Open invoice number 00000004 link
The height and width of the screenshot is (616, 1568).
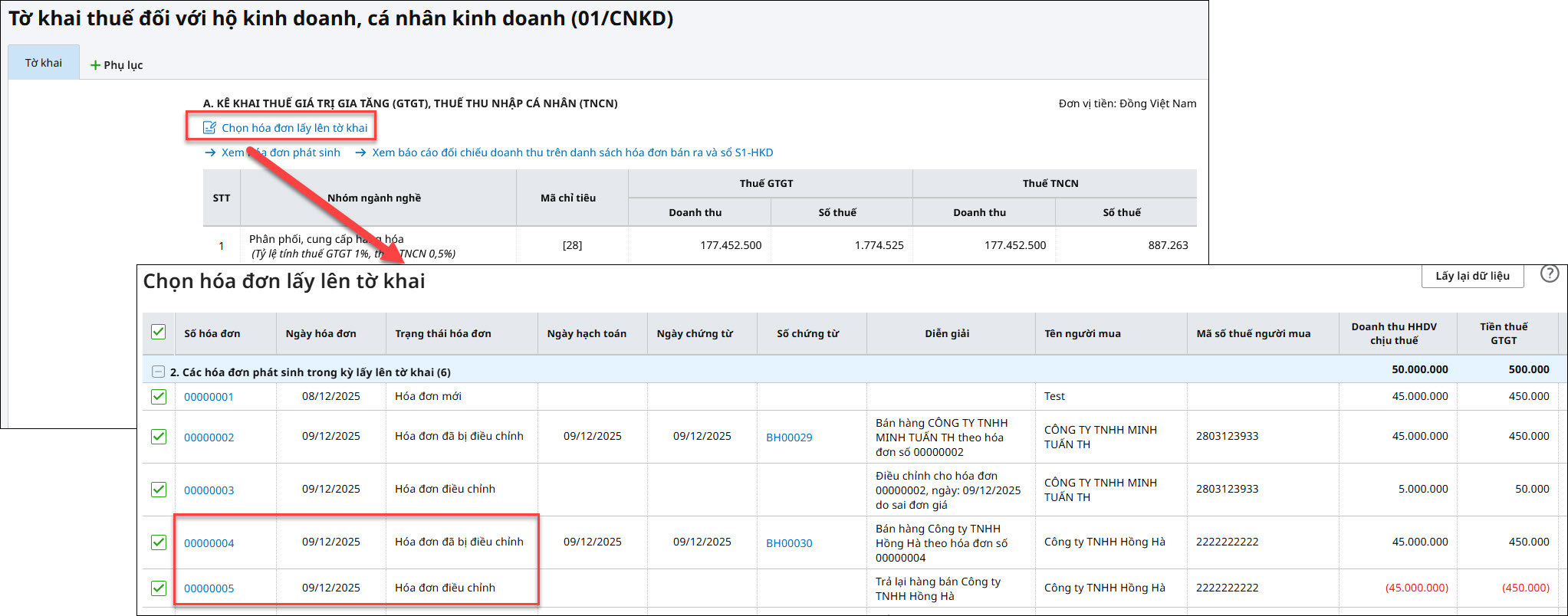click(x=209, y=543)
